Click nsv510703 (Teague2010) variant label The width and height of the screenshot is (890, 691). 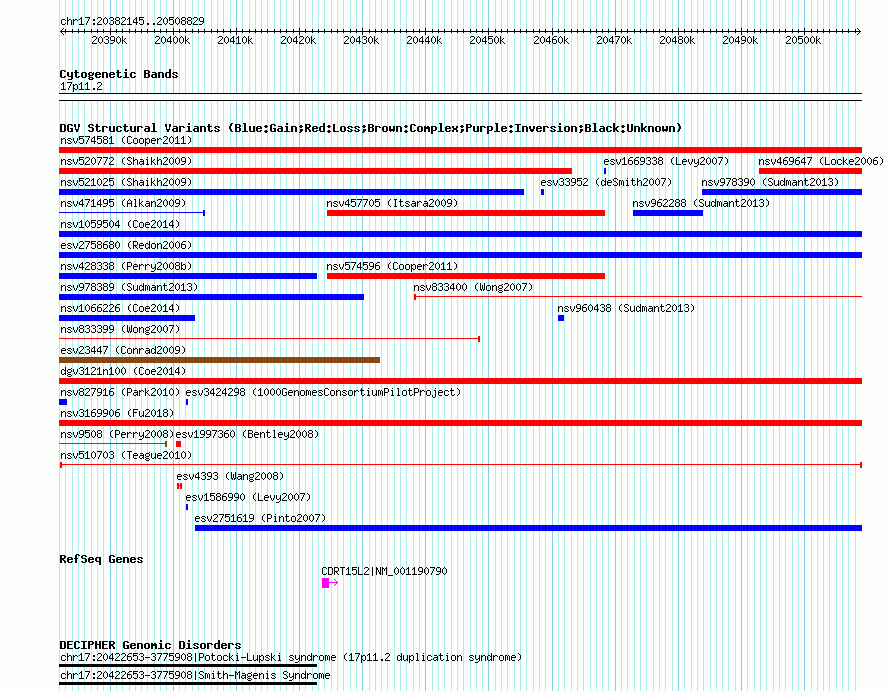coord(126,455)
